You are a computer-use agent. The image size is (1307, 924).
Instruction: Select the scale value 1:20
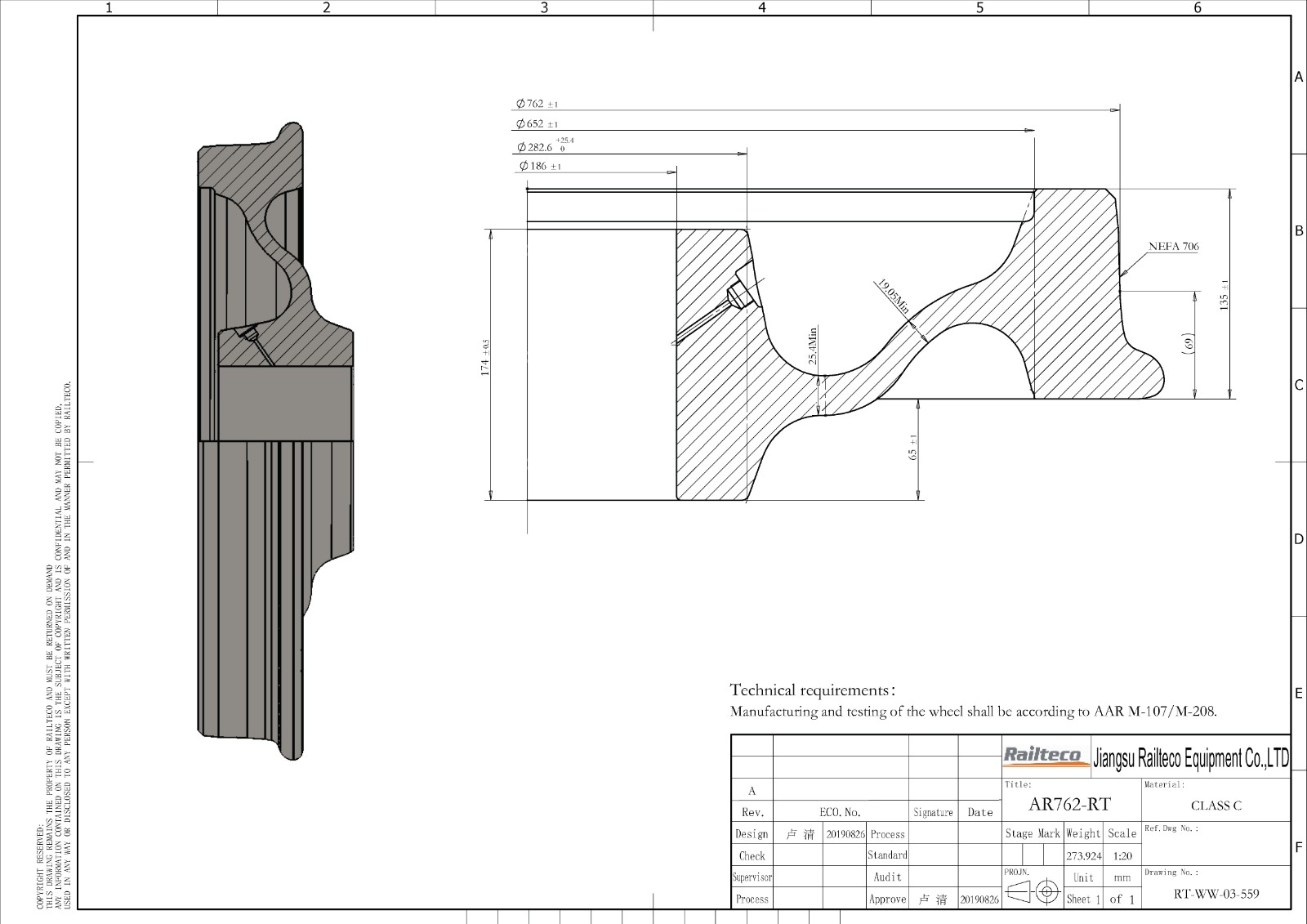[x=1122, y=856]
